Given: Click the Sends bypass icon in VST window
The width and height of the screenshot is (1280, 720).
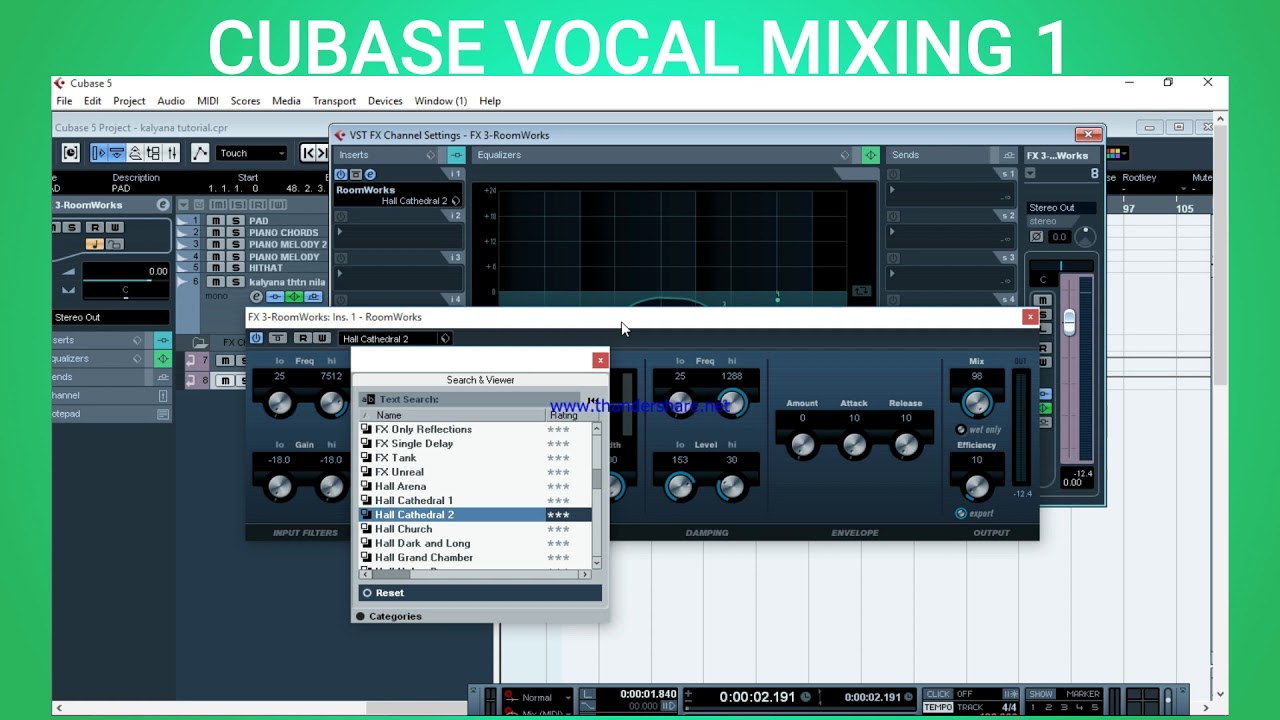Looking at the screenshot, I should [x=1008, y=155].
